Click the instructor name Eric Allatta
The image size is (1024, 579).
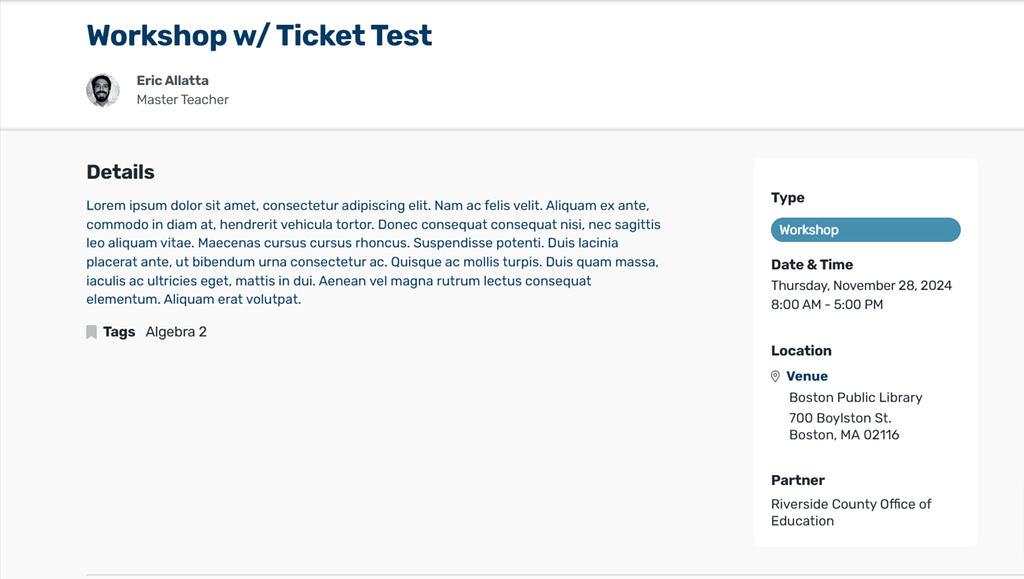(x=172, y=80)
